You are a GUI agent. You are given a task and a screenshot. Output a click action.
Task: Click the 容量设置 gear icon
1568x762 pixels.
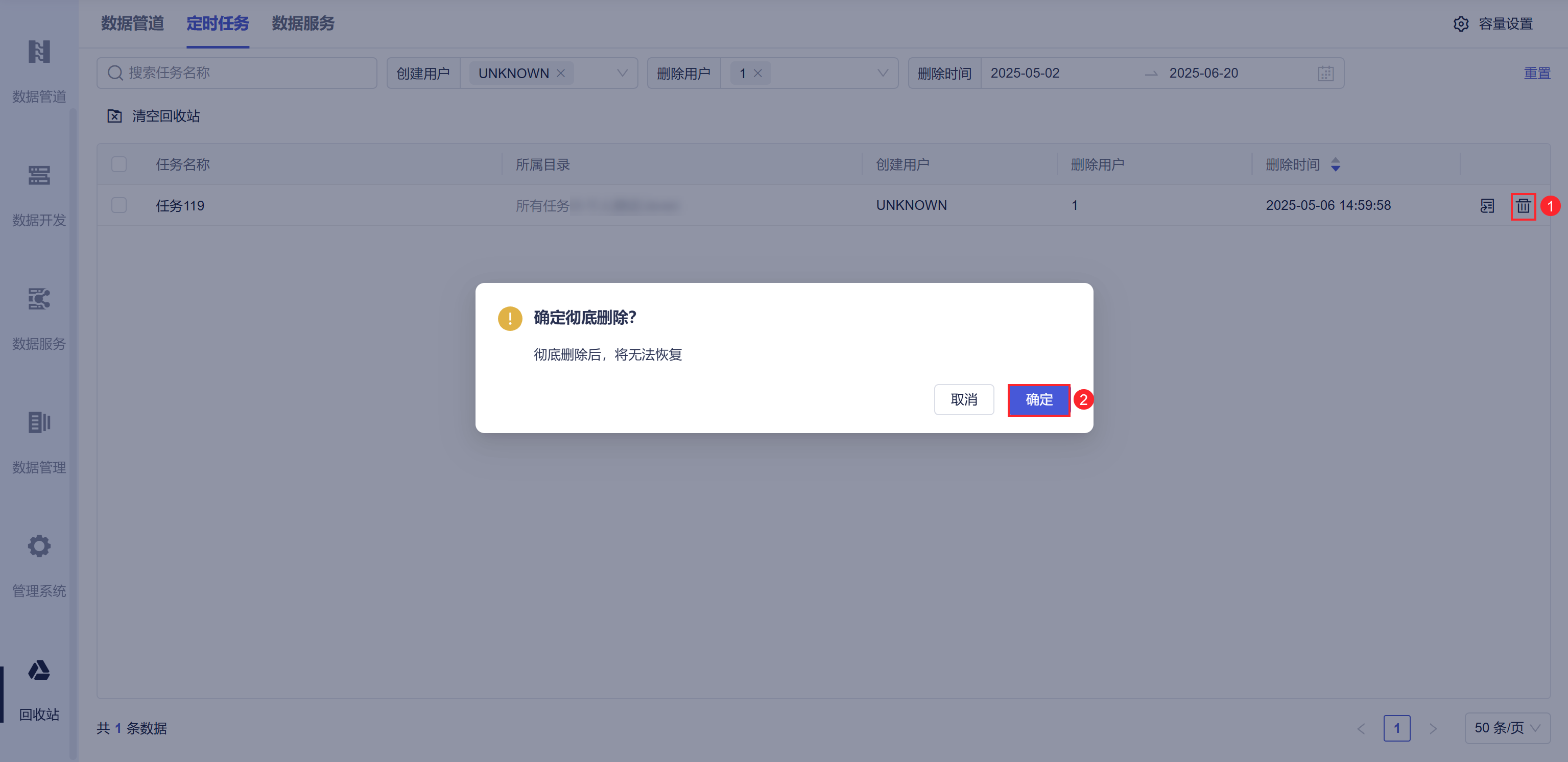pos(1460,23)
